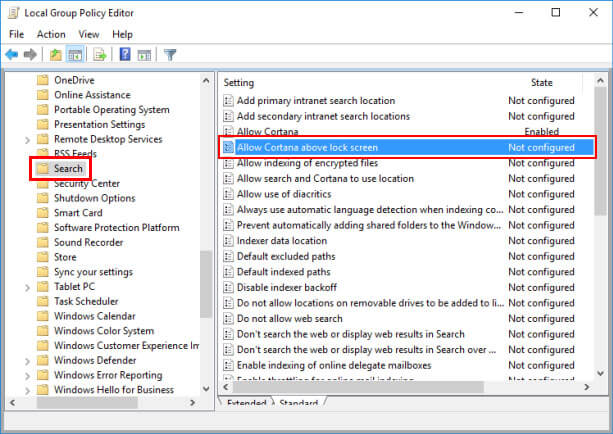
Task: Select Allow Cortana above lock screen setting
Action: click(x=307, y=147)
